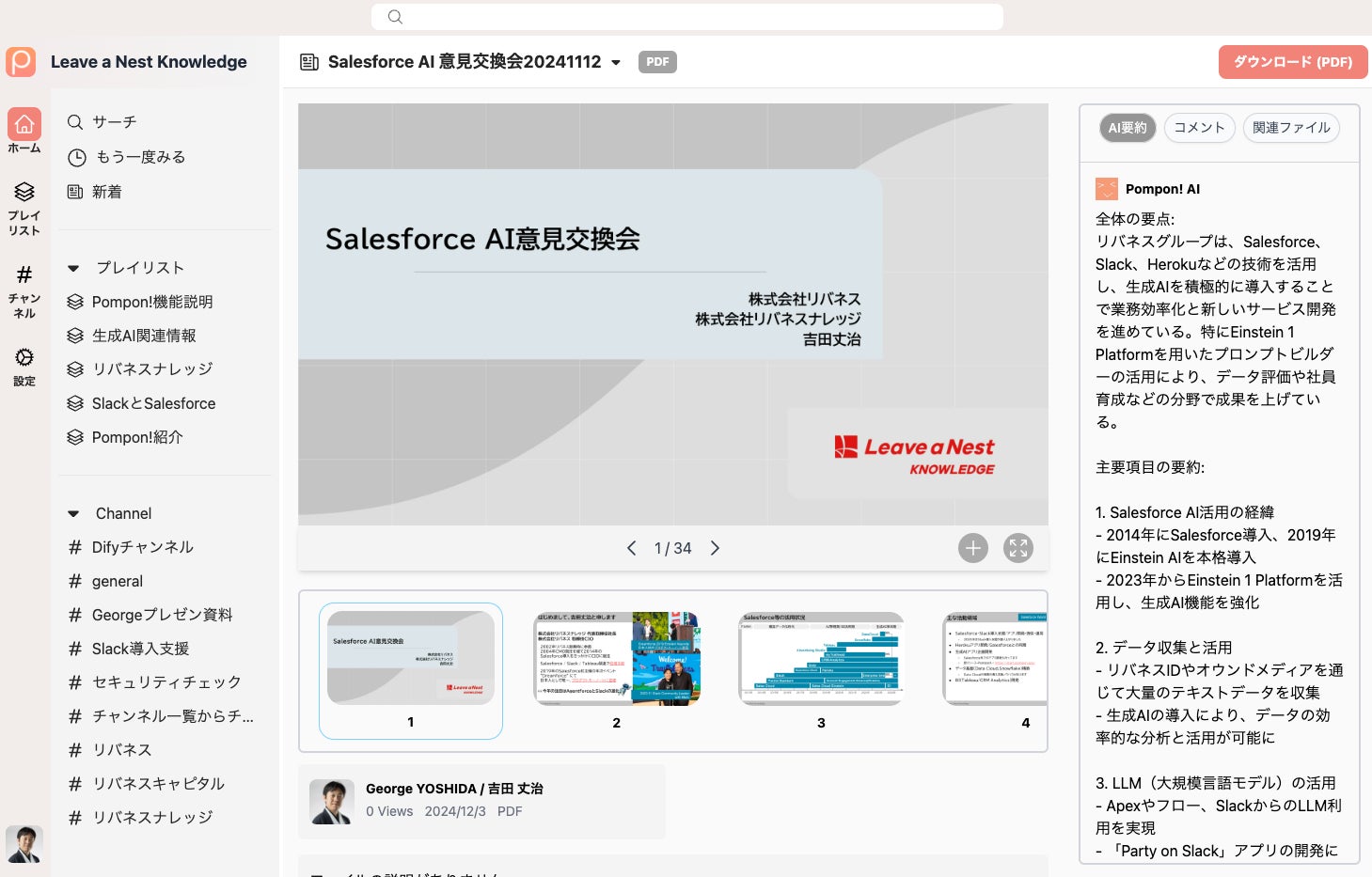Viewport: 1372px width, 877px height.
Task: Download the file with ダウンロード (PDF) button
Action: tap(1293, 62)
